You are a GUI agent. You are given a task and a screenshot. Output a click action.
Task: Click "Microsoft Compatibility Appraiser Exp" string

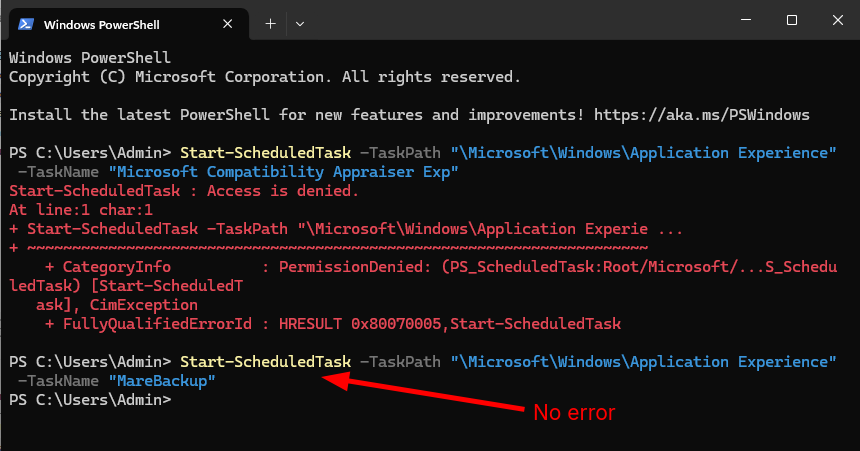pos(283,172)
